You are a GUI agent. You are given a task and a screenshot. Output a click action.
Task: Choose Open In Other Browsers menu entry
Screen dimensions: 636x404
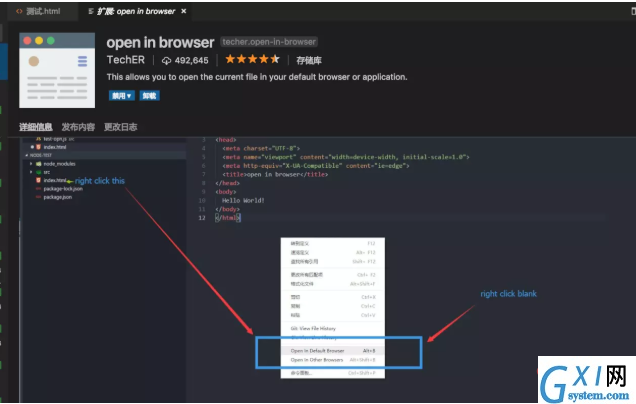[333, 360]
